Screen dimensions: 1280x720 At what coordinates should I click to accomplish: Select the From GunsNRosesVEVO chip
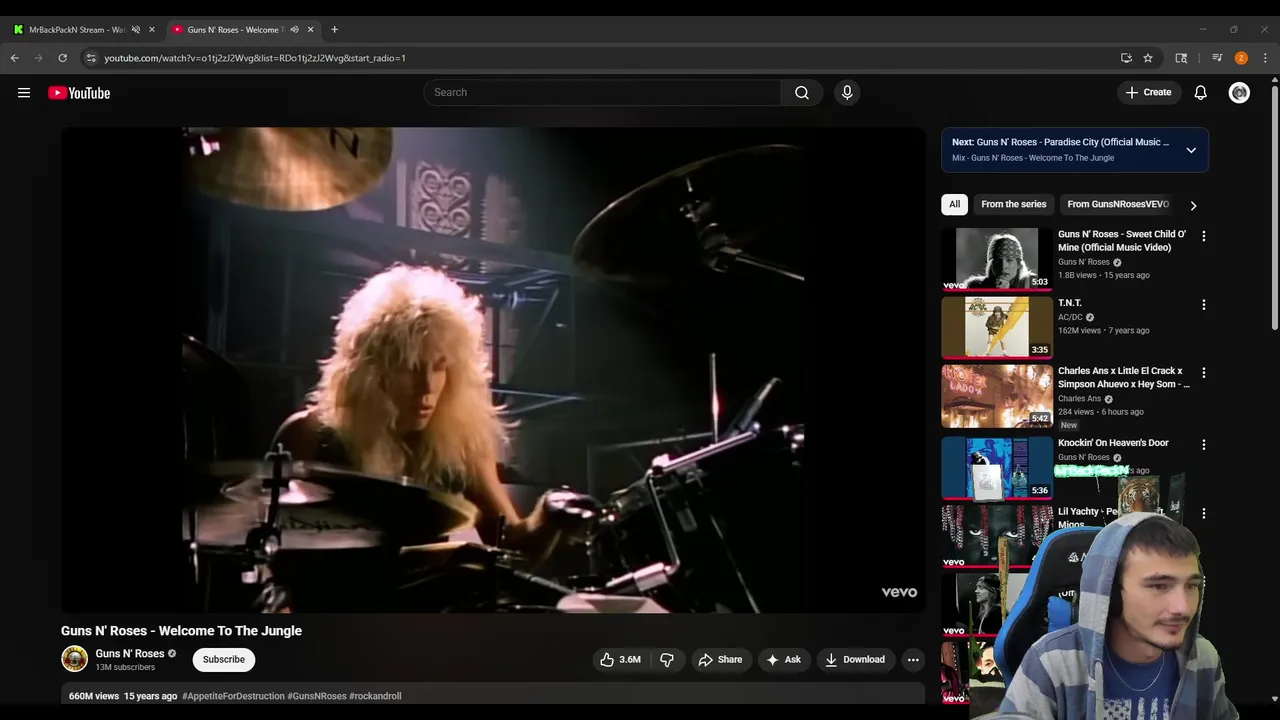pos(1118,204)
